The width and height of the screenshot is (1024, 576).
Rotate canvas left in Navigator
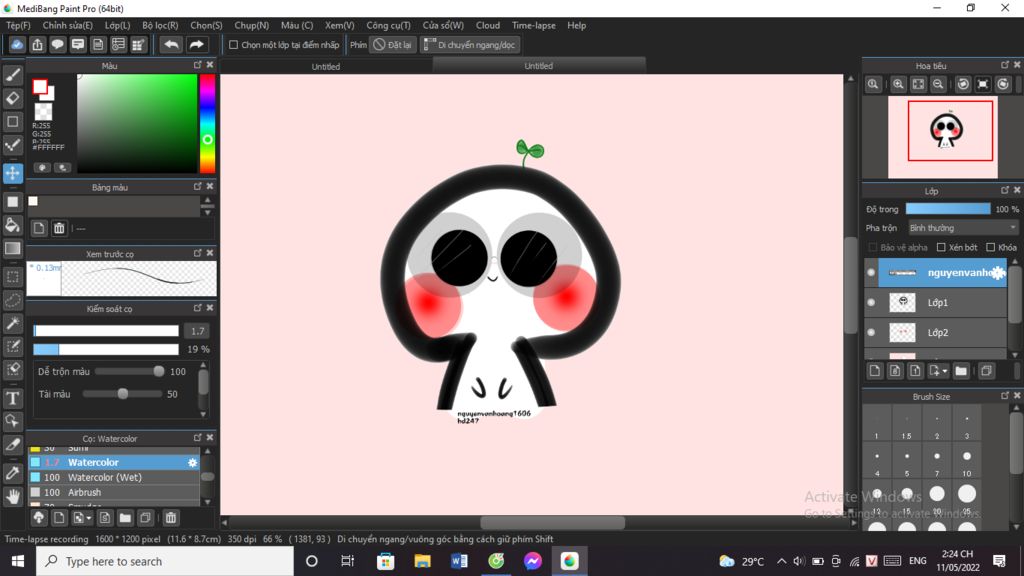click(963, 84)
